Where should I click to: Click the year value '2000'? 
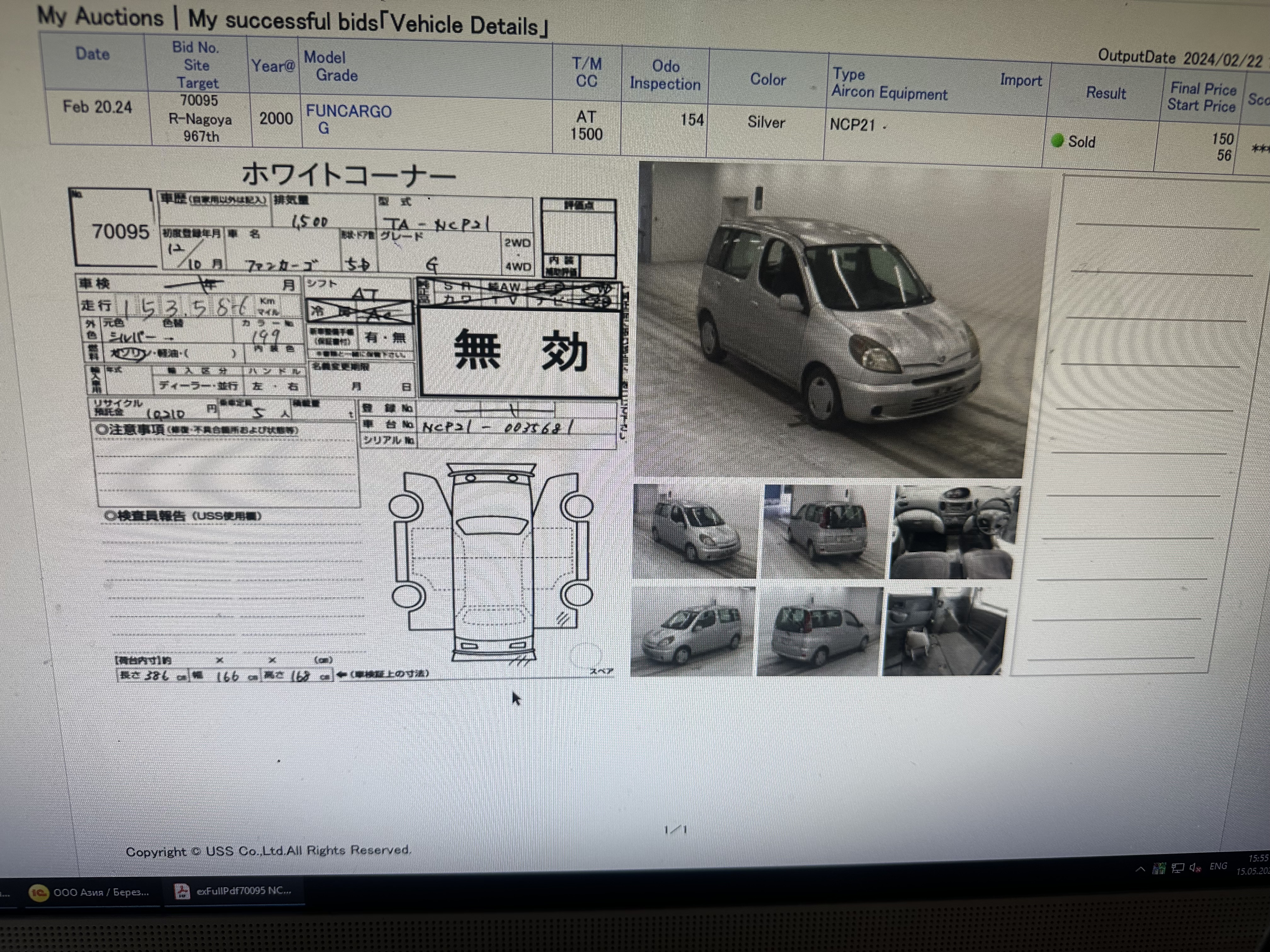click(x=276, y=118)
